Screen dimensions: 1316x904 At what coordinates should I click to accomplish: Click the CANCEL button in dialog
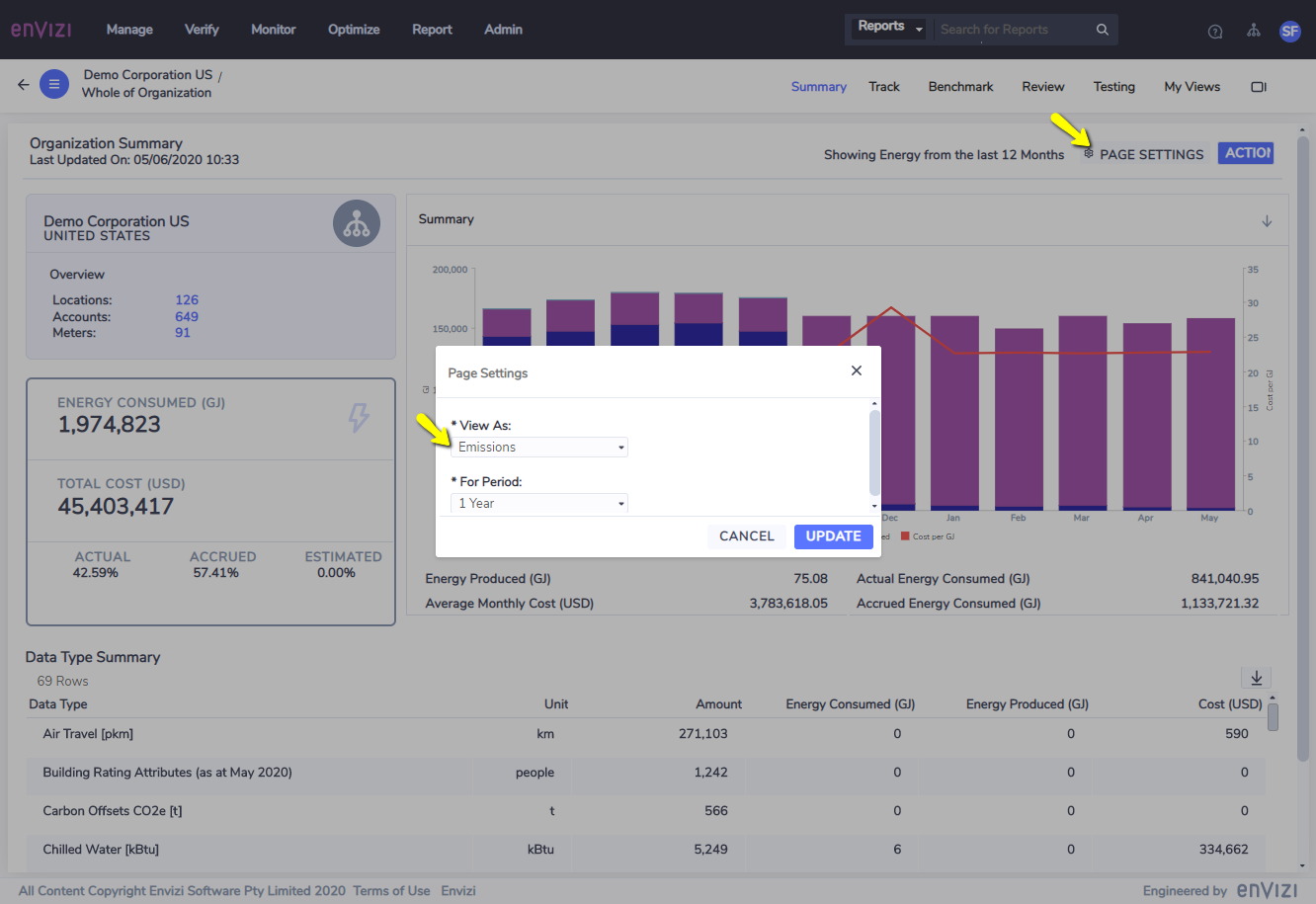coord(747,536)
